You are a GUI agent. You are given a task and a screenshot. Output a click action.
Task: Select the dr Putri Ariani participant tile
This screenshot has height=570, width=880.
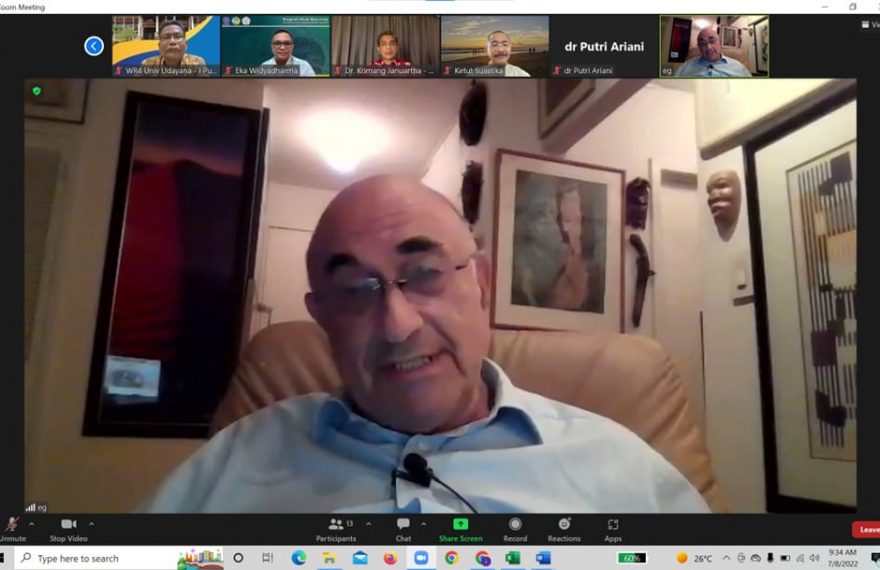point(603,46)
